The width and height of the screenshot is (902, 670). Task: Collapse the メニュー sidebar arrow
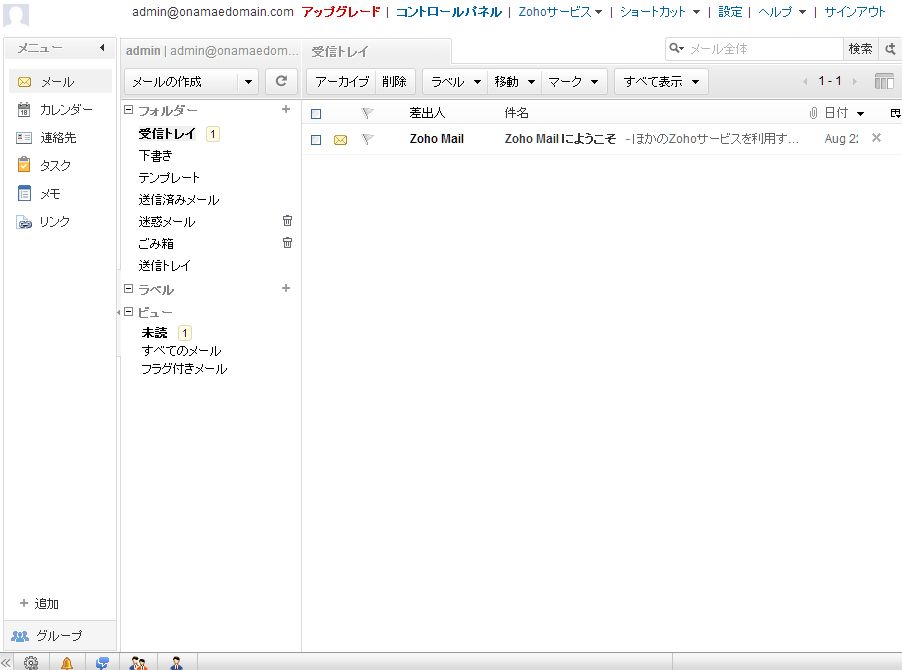point(102,48)
